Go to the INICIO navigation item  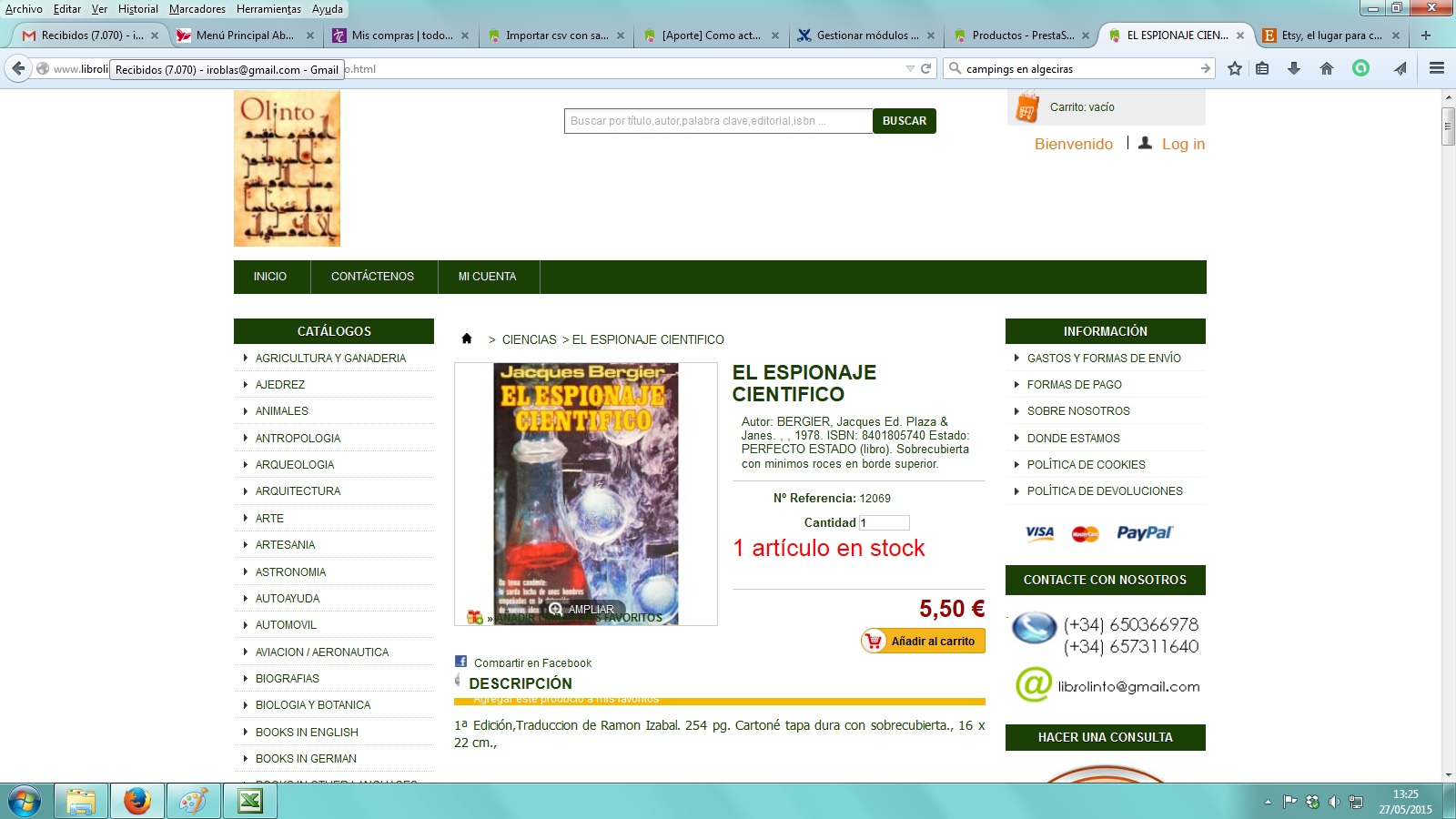[270, 277]
